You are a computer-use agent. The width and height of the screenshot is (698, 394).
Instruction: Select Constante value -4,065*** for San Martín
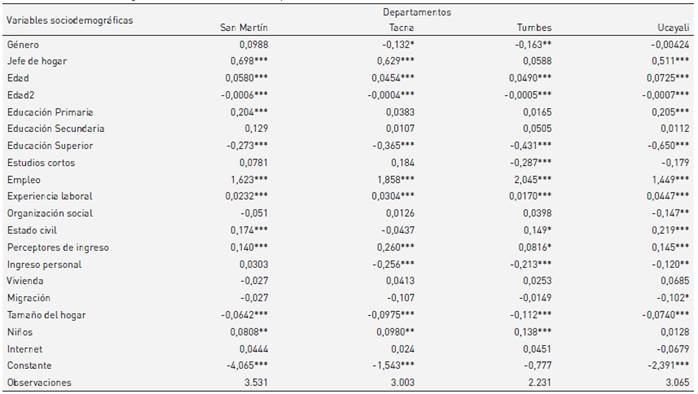coord(247,366)
